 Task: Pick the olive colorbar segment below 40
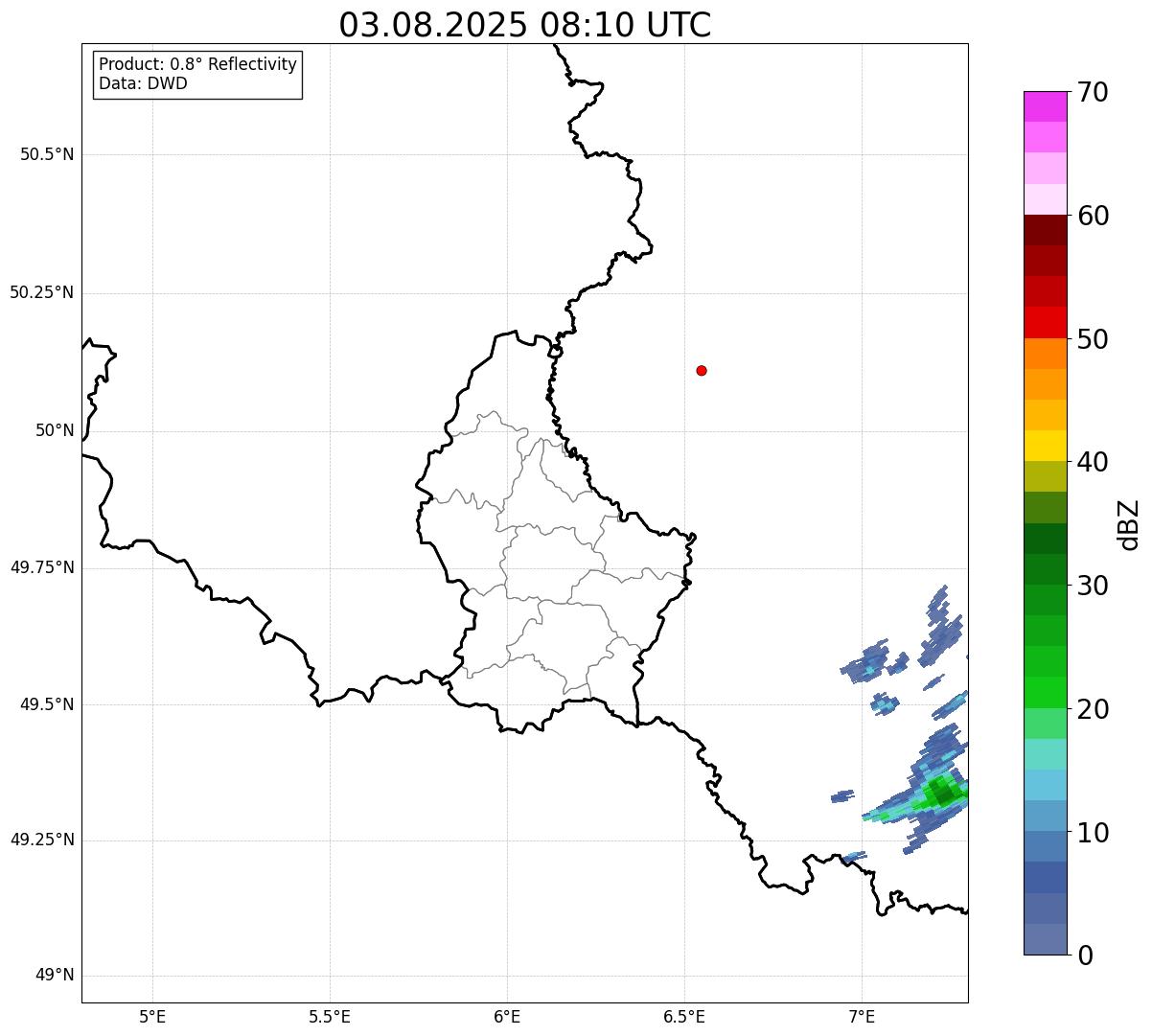1045,476
